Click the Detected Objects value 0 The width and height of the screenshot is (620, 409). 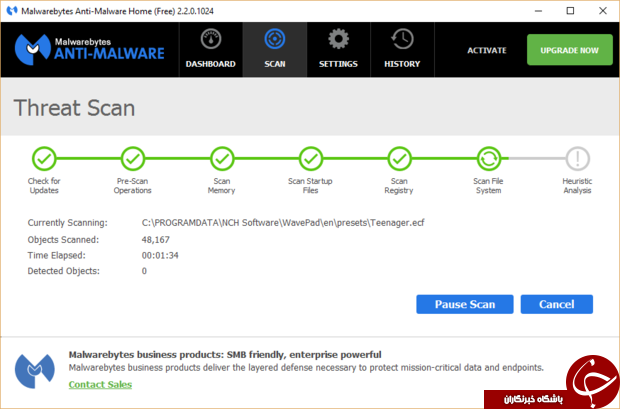point(144,271)
